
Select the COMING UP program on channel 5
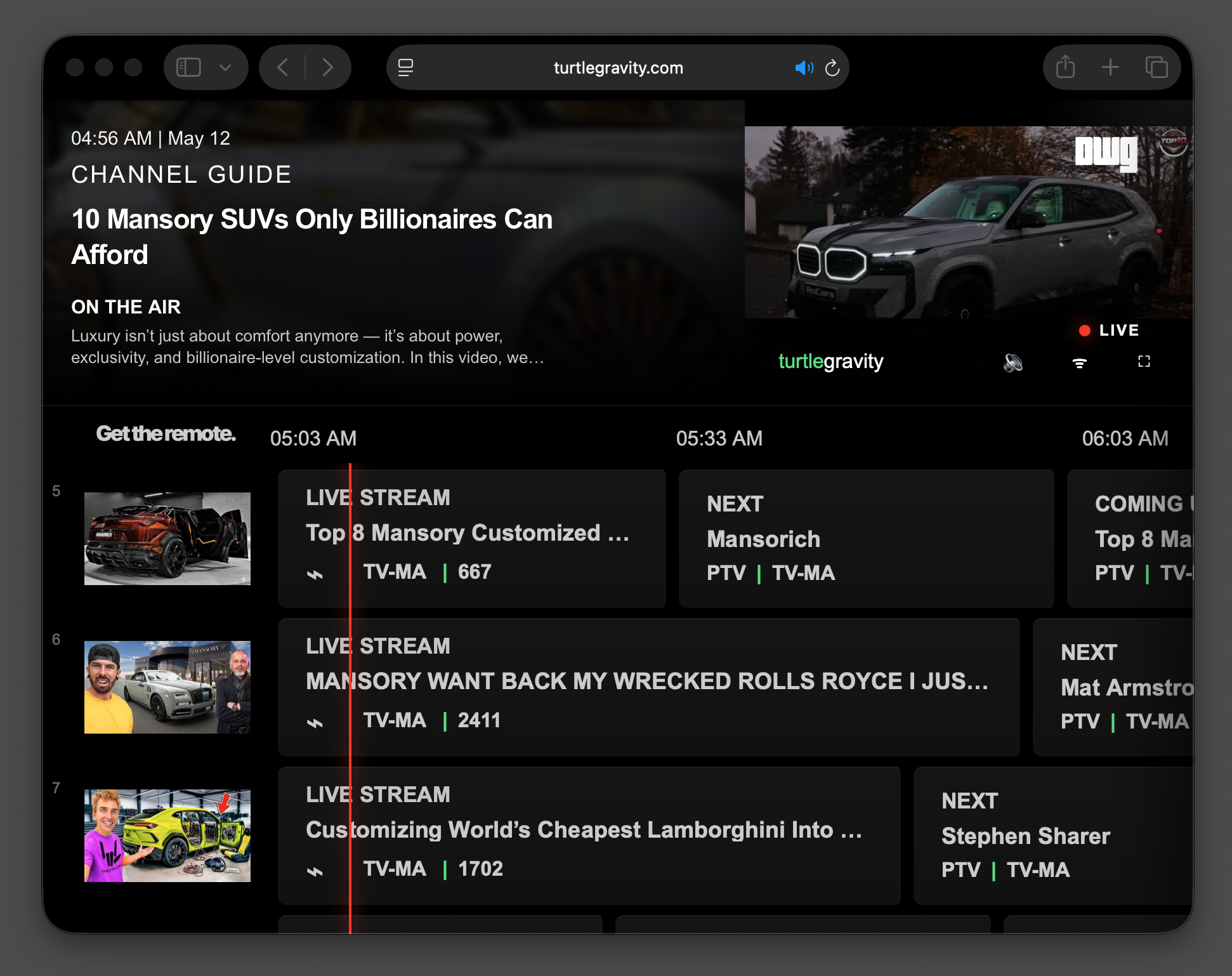point(1130,539)
